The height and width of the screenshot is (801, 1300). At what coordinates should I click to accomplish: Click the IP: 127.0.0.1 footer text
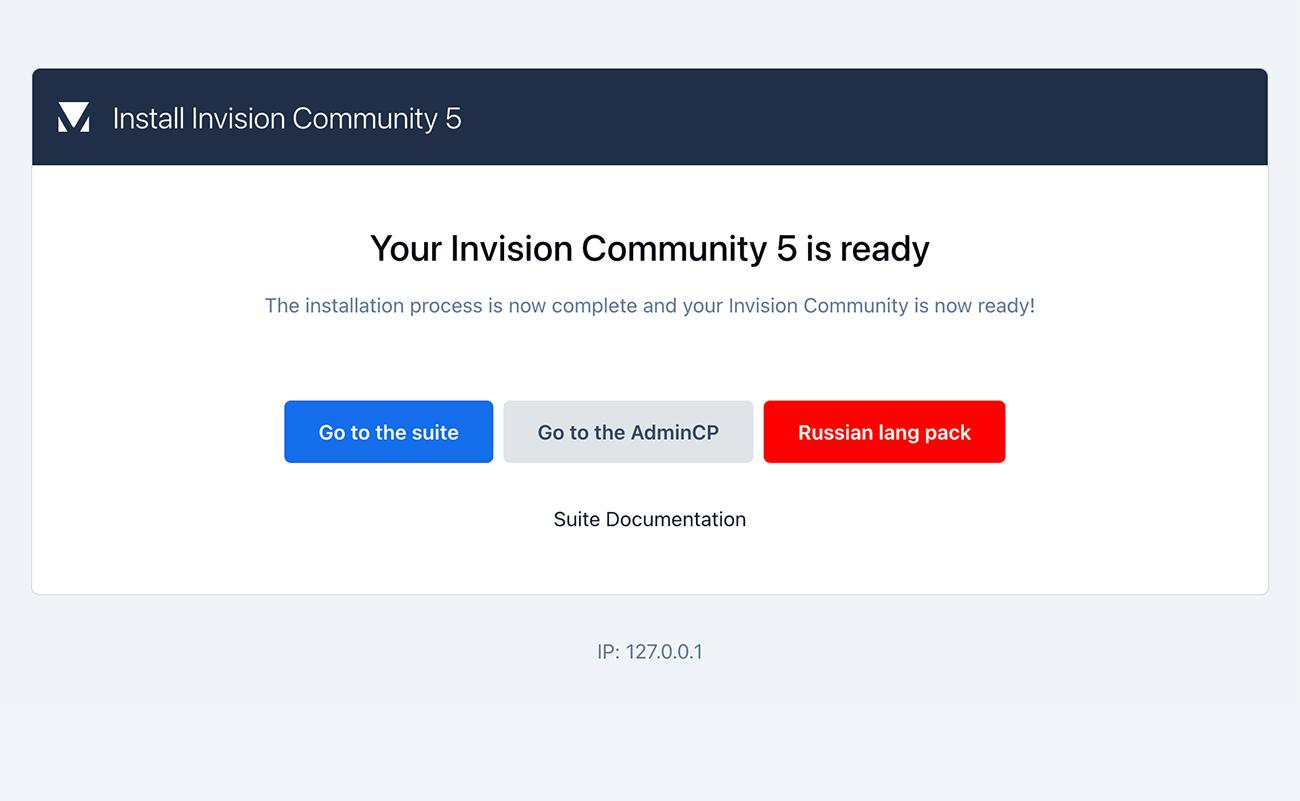coord(650,652)
